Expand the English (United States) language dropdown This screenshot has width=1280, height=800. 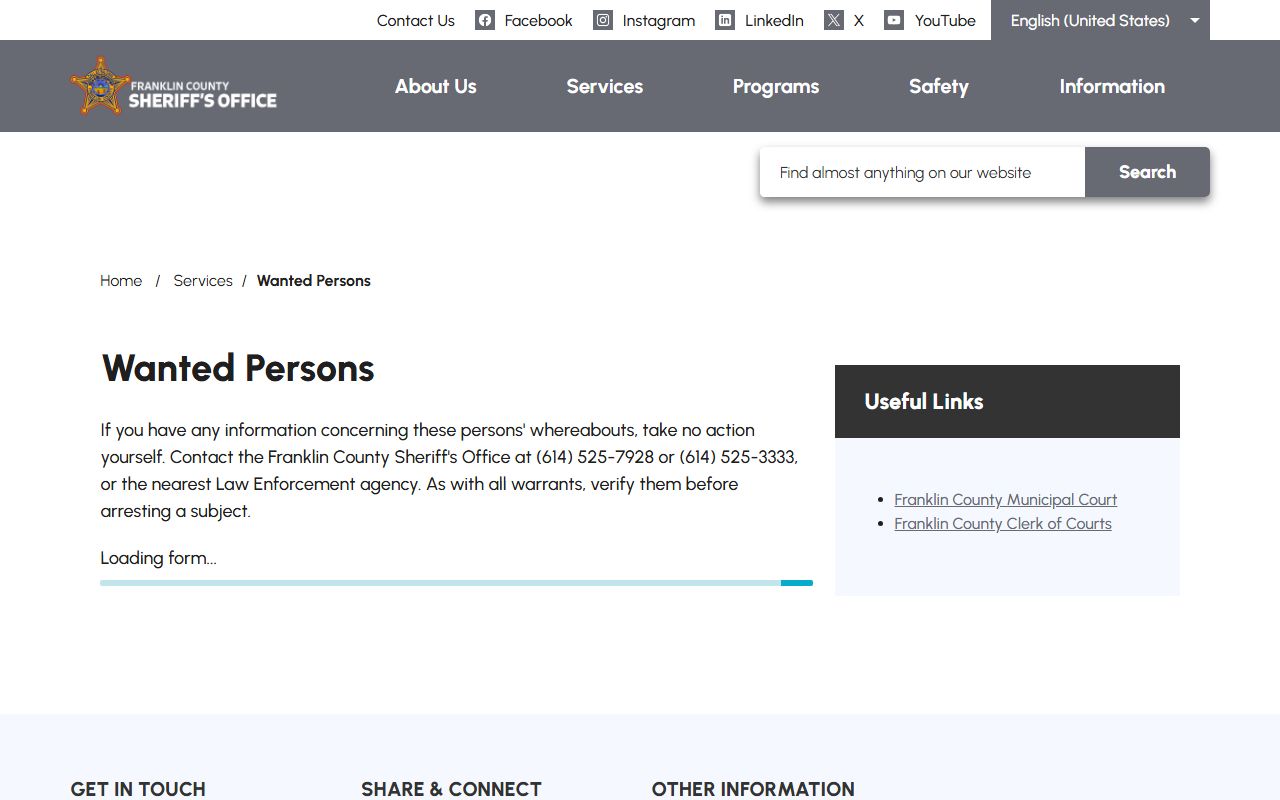[x=1100, y=20]
